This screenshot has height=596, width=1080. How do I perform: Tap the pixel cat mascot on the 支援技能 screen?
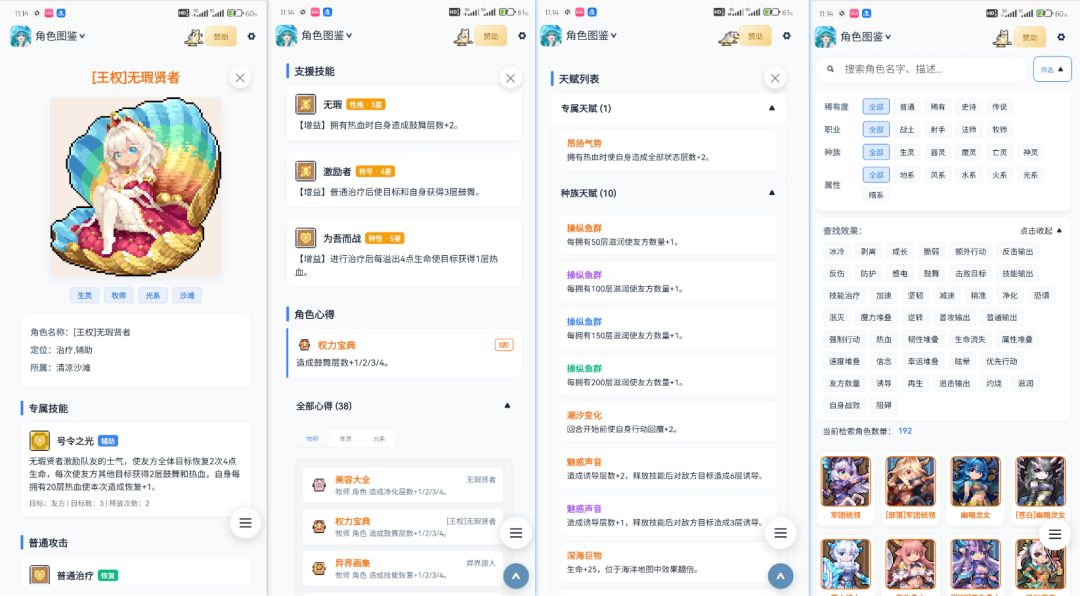tap(463, 37)
